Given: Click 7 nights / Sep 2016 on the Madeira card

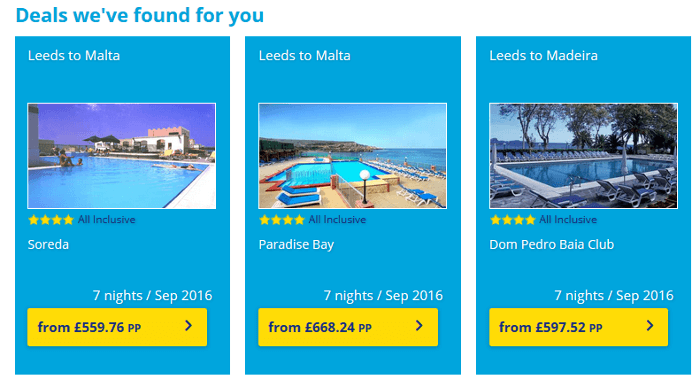Looking at the screenshot, I should [x=614, y=295].
